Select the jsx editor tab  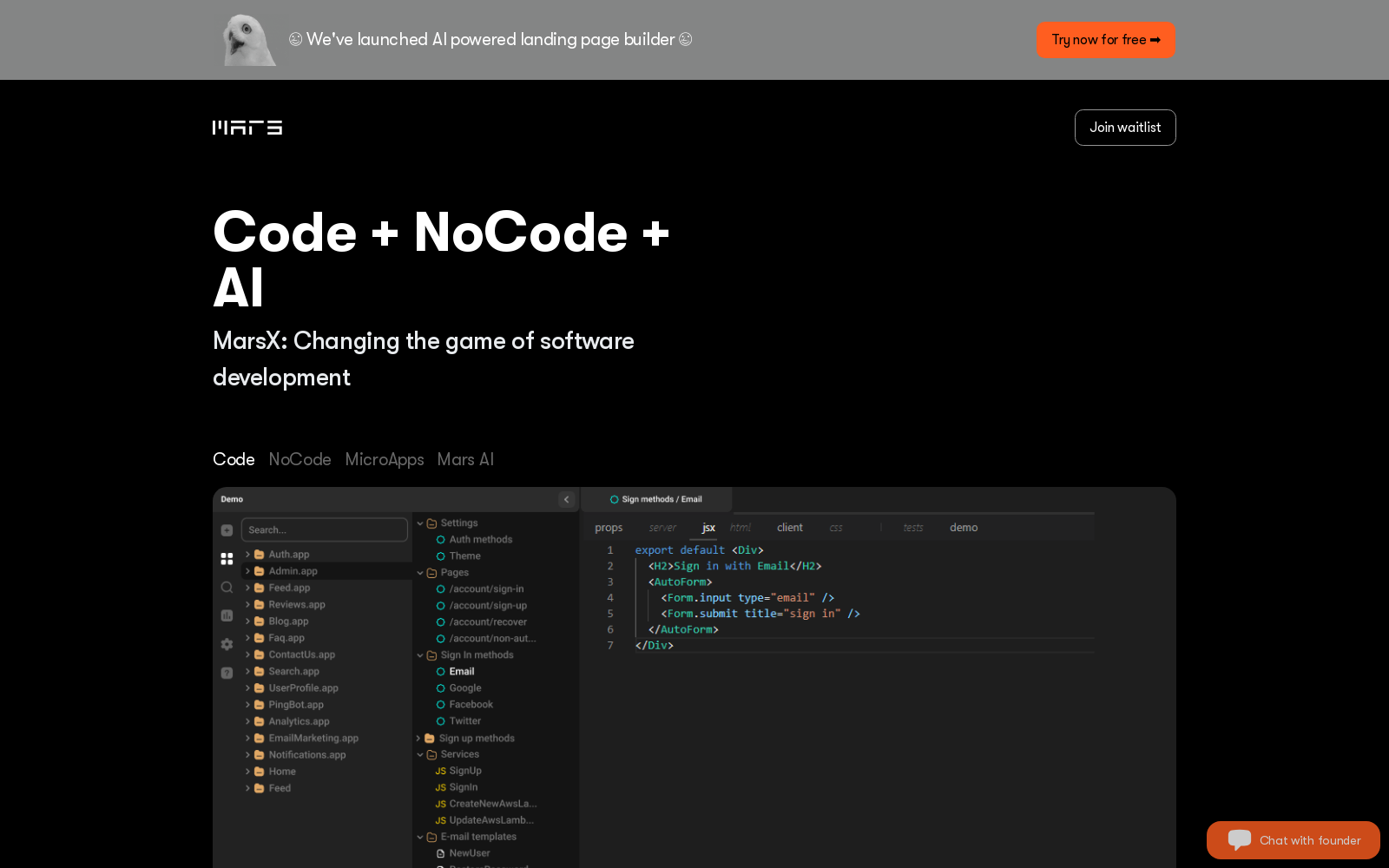[708, 528]
